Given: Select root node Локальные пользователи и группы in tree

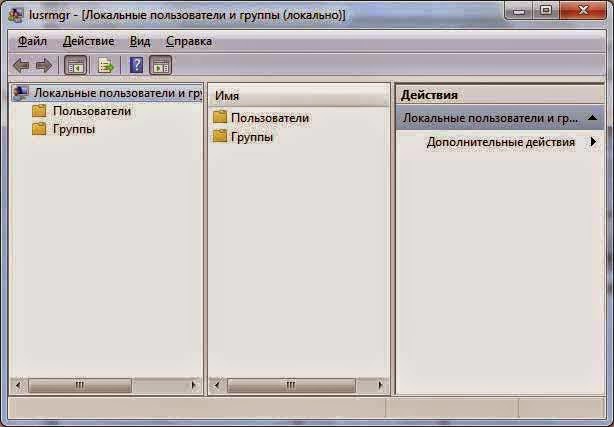Looking at the screenshot, I should [x=117, y=93].
